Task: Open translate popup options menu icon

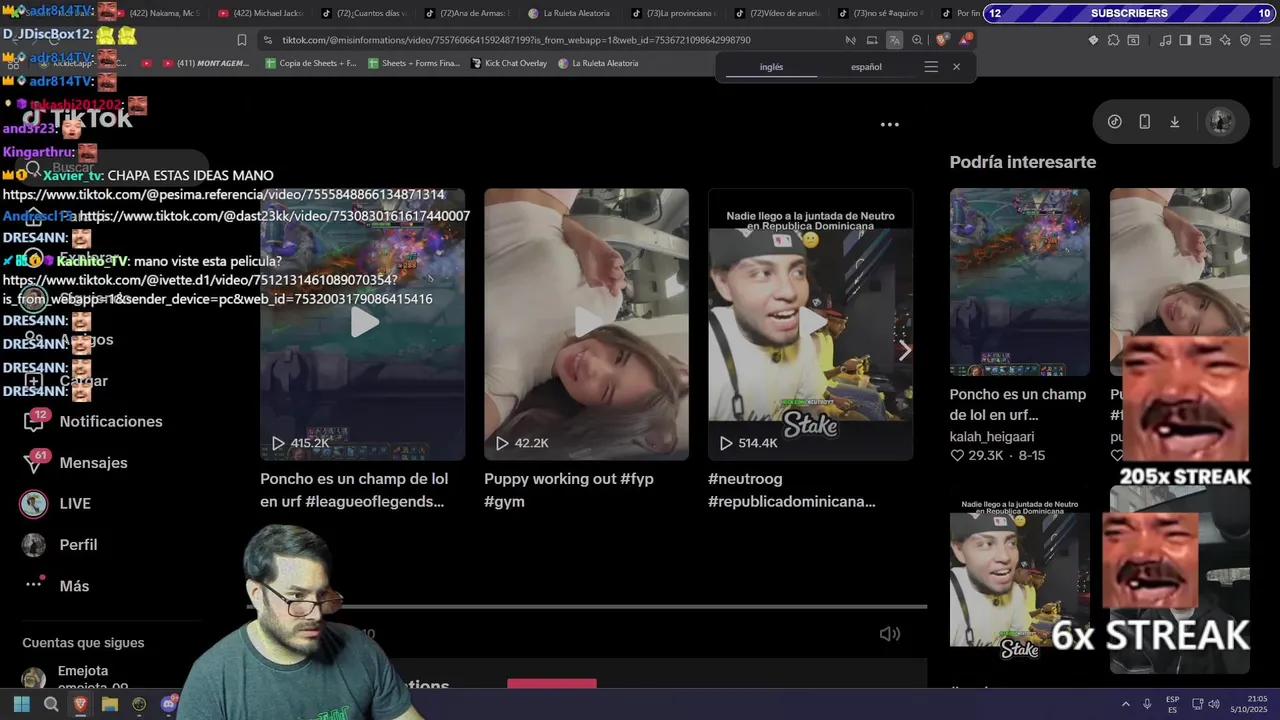Action: point(931,67)
